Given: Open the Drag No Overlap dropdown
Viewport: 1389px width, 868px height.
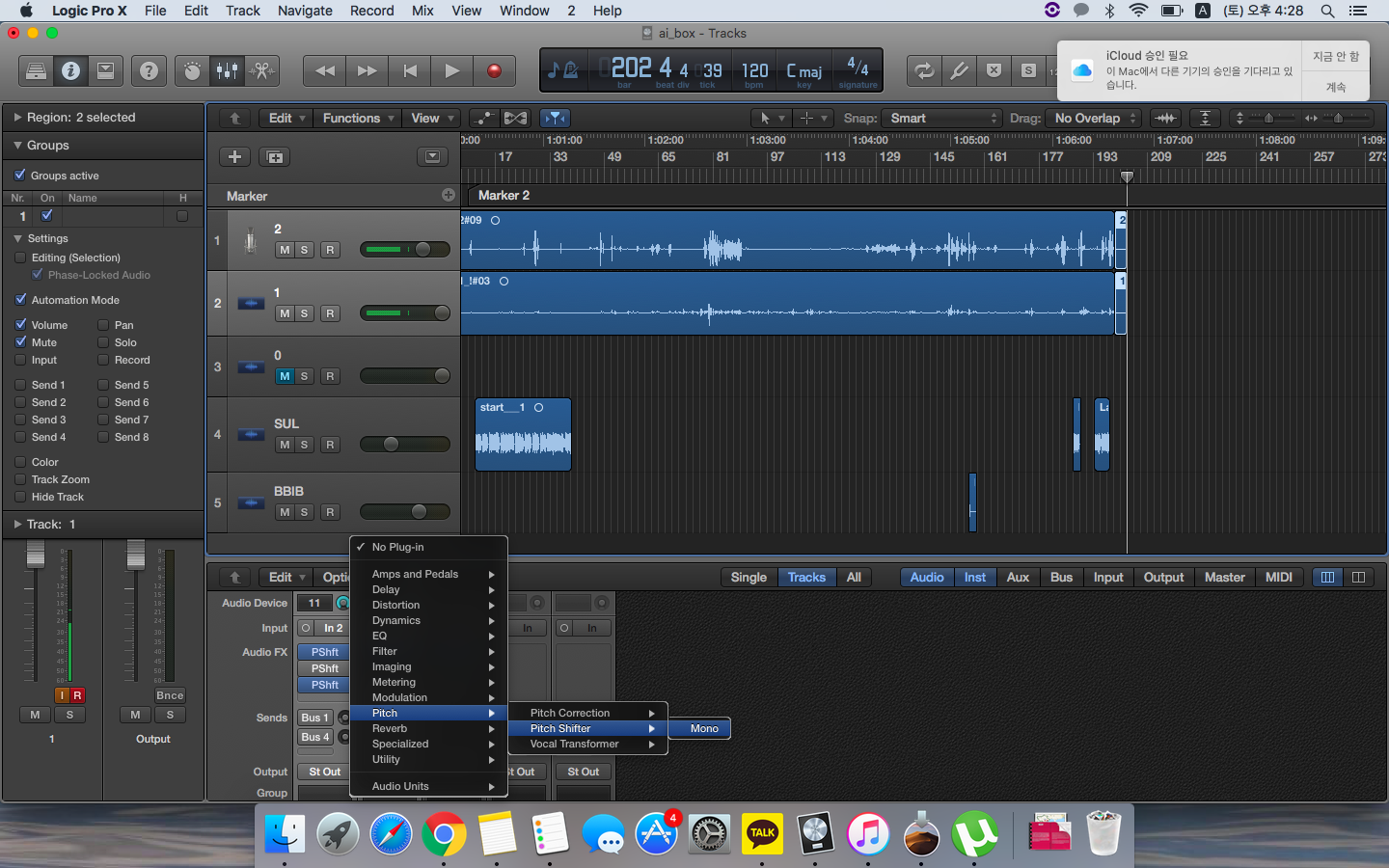Looking at the screenshot, I should pos(1094,118).
